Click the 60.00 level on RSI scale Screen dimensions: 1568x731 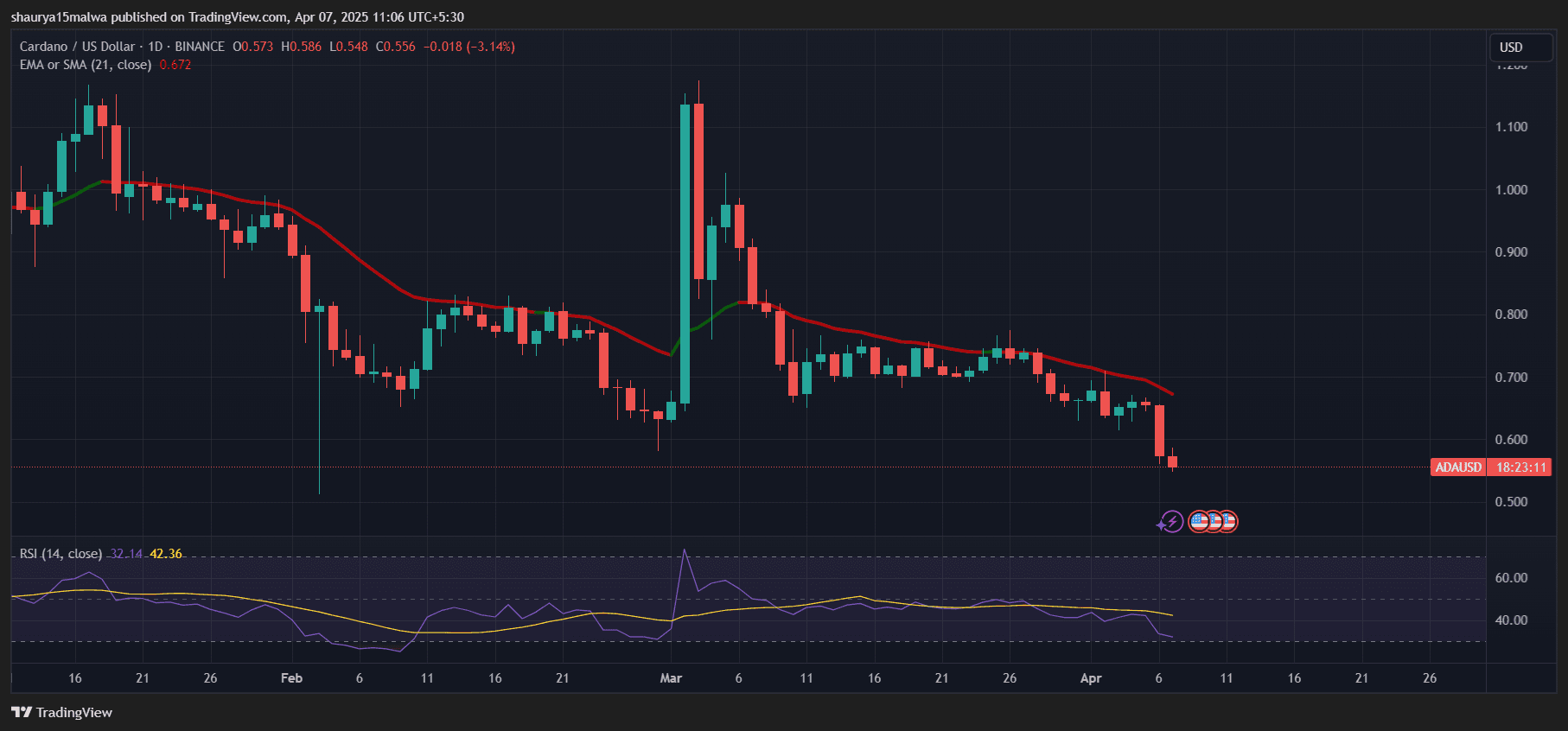(1511, 578)
